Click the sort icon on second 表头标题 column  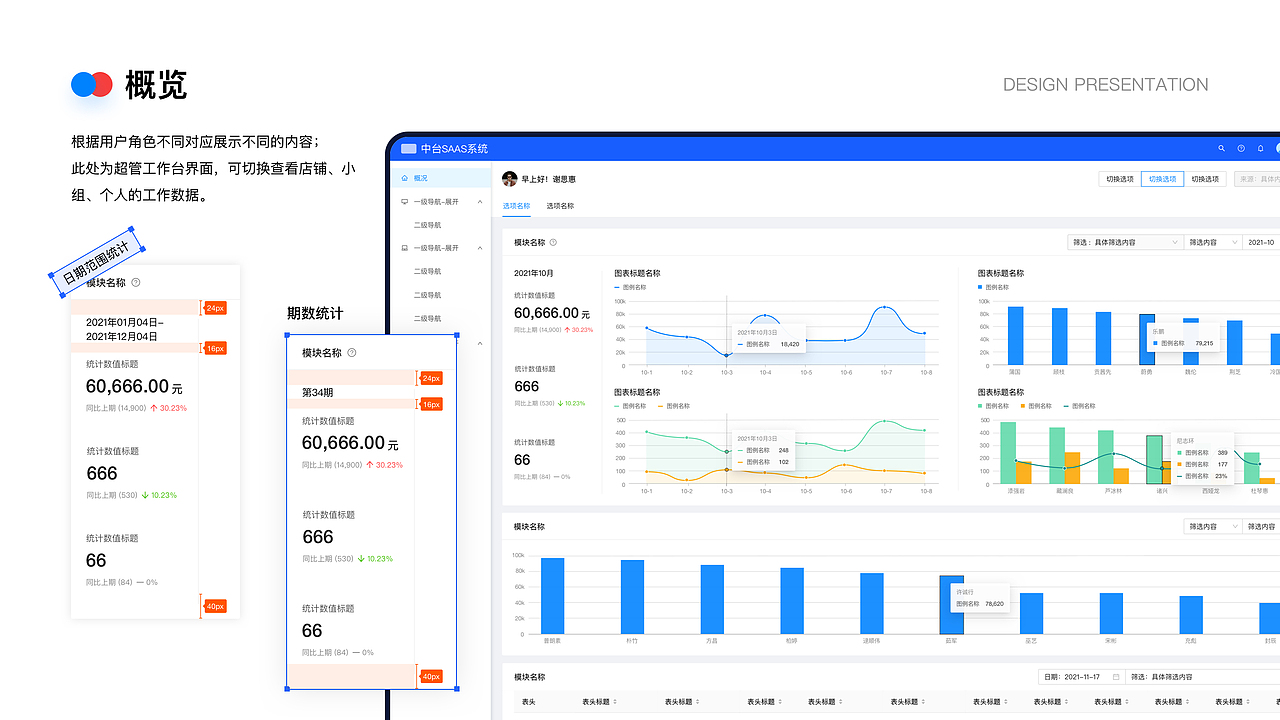[x=697, y=702]
